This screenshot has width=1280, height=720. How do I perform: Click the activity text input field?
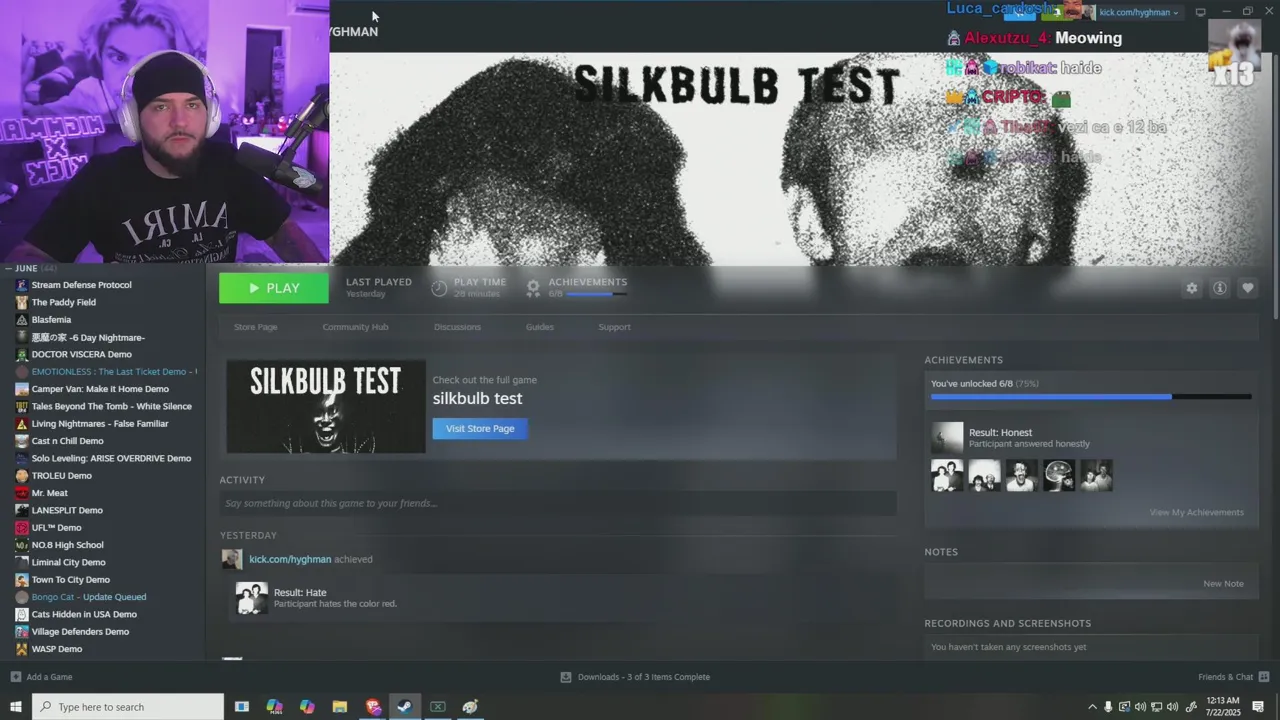point(558,503)
